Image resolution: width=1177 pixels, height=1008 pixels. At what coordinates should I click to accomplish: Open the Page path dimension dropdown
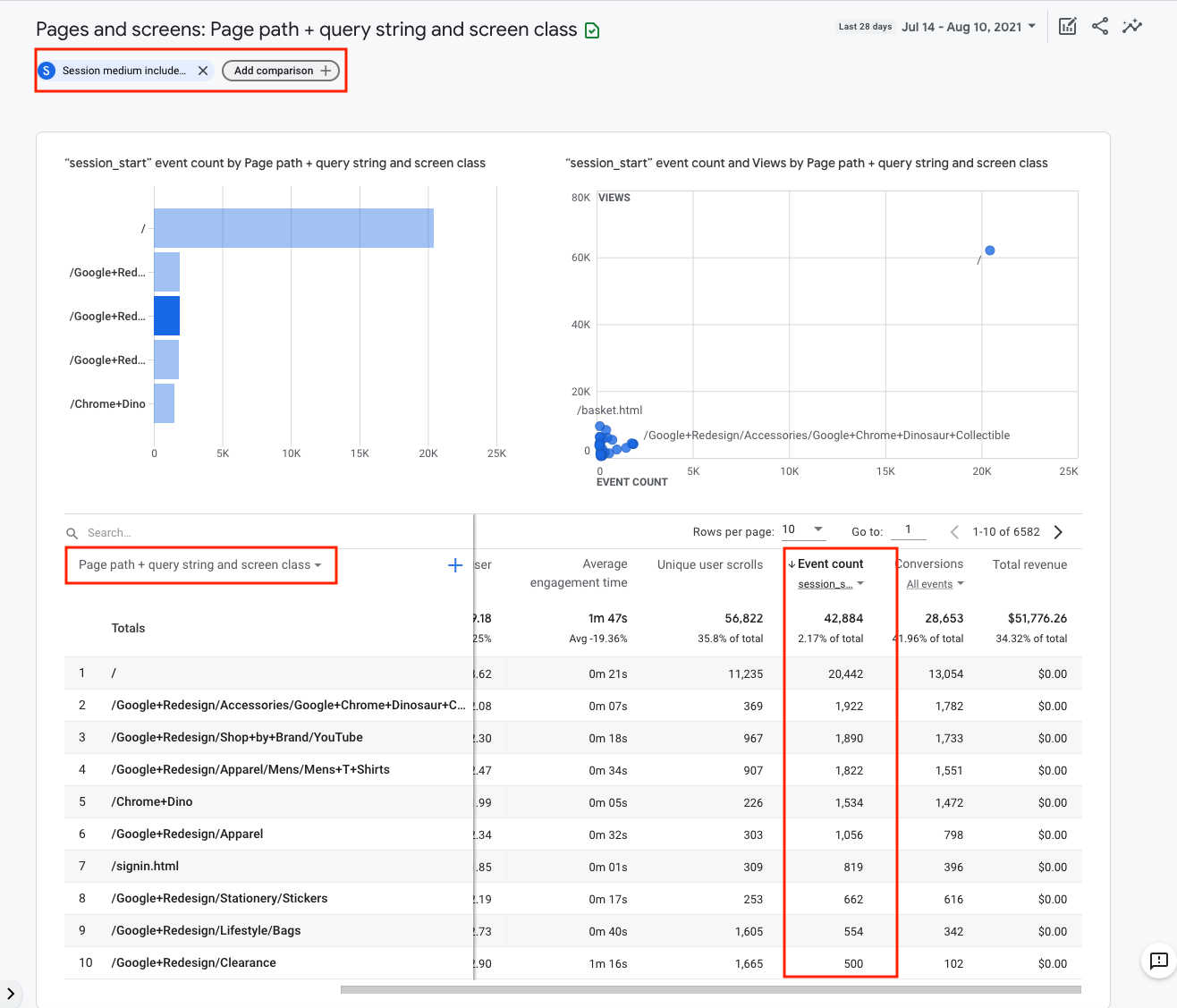click(200, 564)
